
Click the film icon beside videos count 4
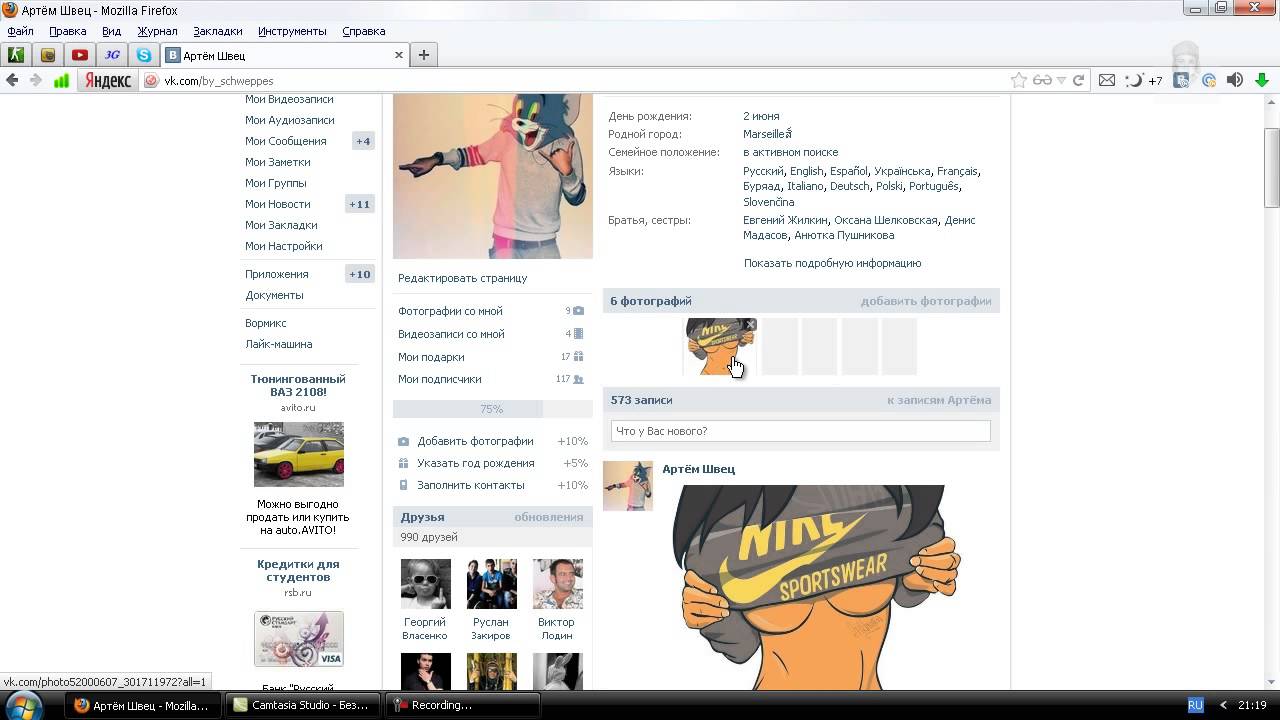pyautogui.click(x=578, y=334)
